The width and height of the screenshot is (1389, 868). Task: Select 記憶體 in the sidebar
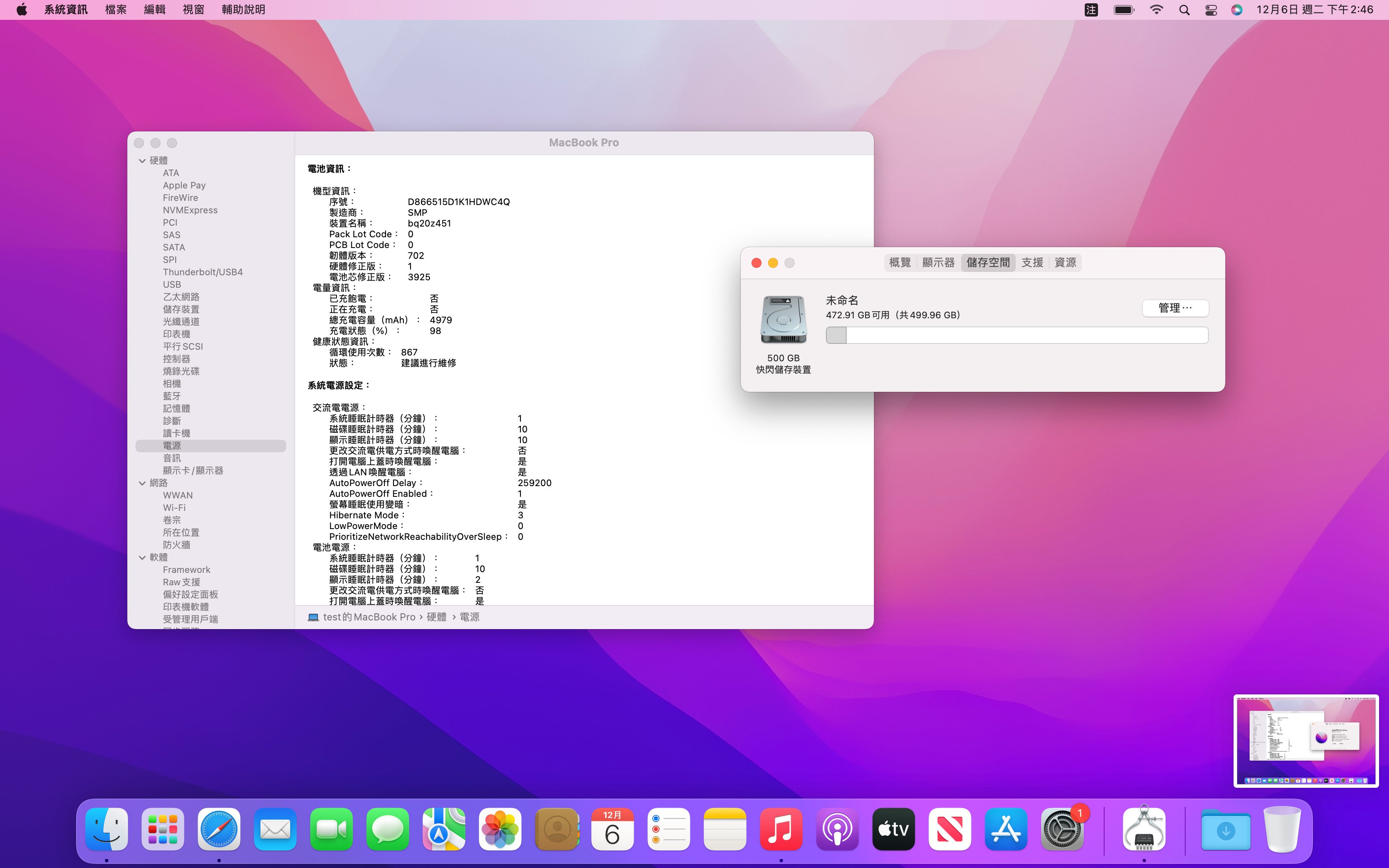[176, 408]
